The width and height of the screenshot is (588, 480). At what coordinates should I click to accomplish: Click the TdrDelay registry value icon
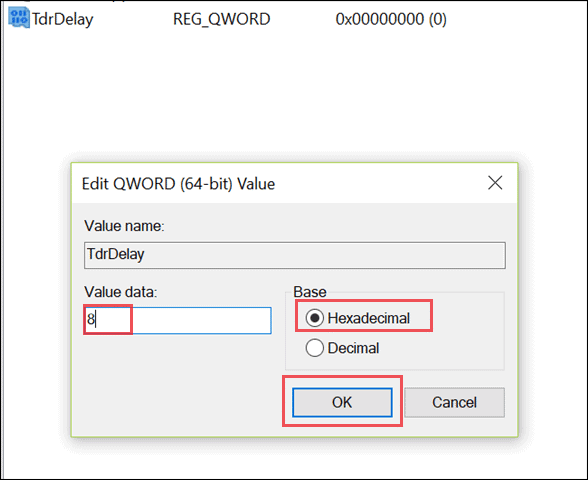pos(19,17)
